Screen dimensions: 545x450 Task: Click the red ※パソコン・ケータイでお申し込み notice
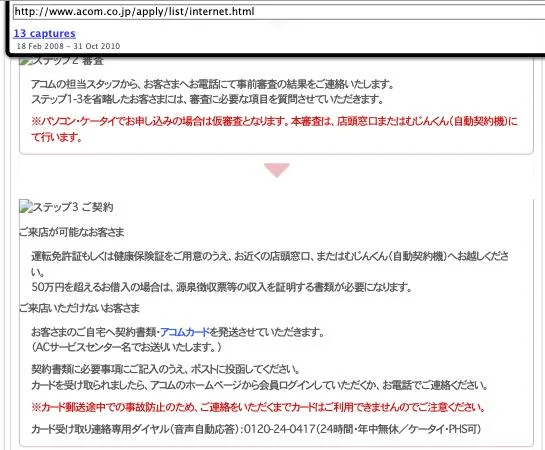click(x=274, y=129)
